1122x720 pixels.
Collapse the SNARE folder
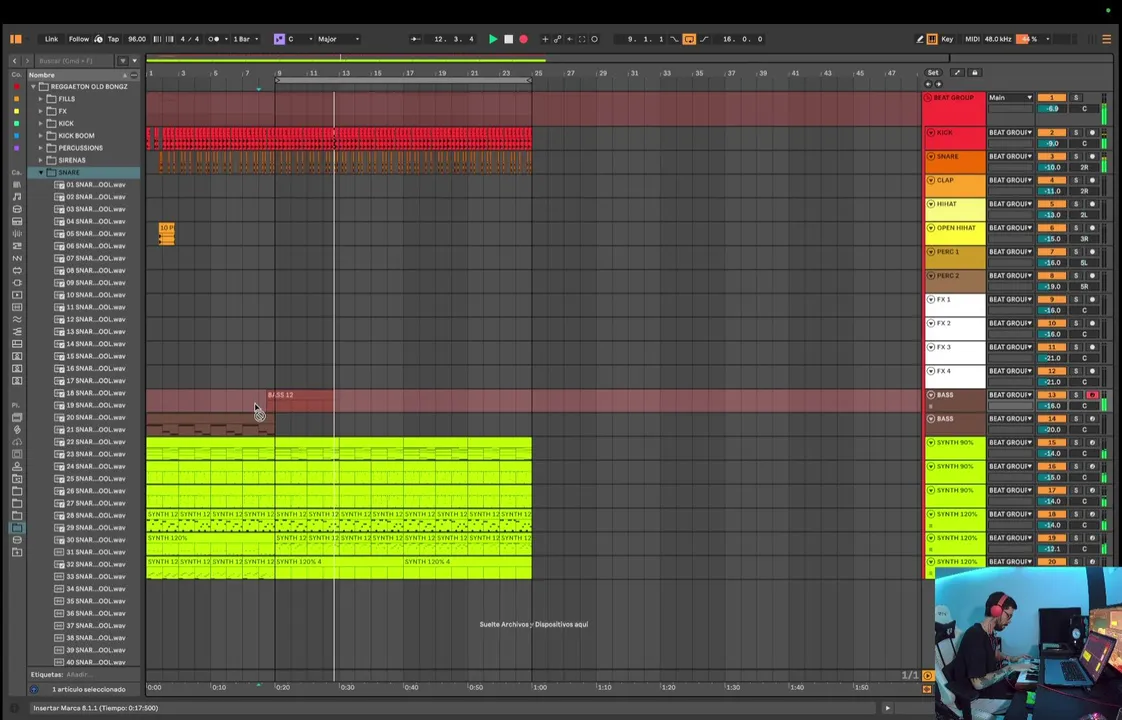pos(41,172)
